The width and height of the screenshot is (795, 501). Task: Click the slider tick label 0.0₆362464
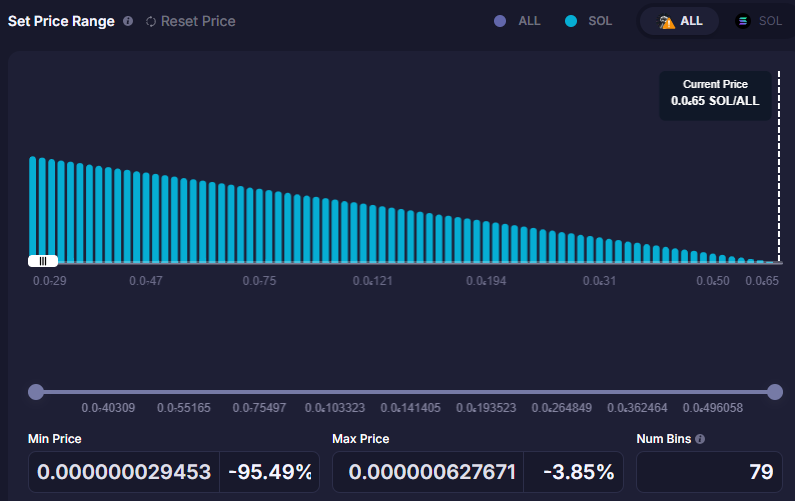637,408
